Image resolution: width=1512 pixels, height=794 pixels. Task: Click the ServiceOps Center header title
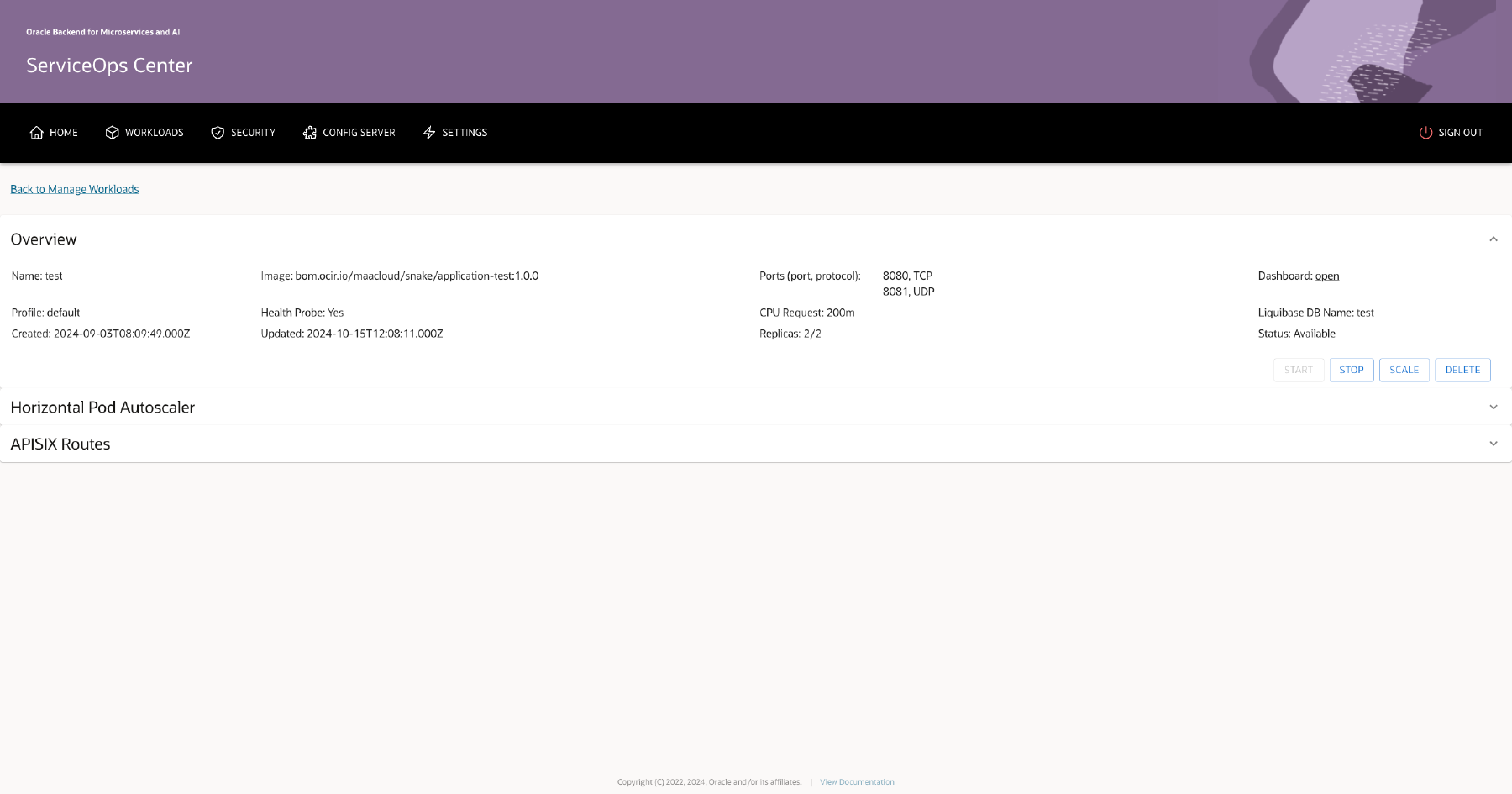[x=109, y=65]
